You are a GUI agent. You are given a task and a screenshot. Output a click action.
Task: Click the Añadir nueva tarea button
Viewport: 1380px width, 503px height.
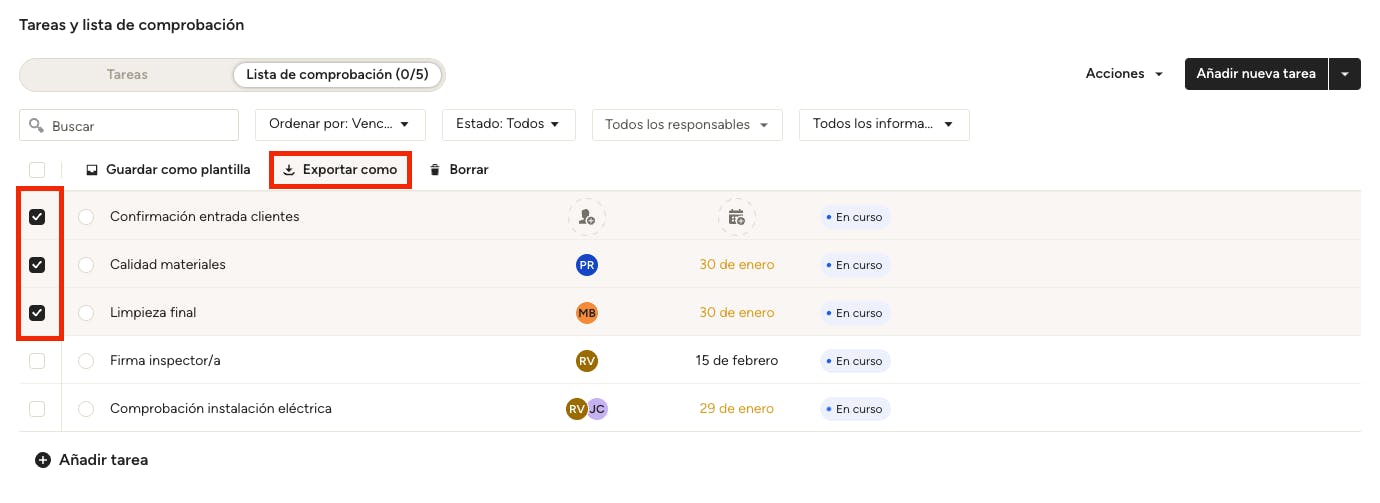1256,74
